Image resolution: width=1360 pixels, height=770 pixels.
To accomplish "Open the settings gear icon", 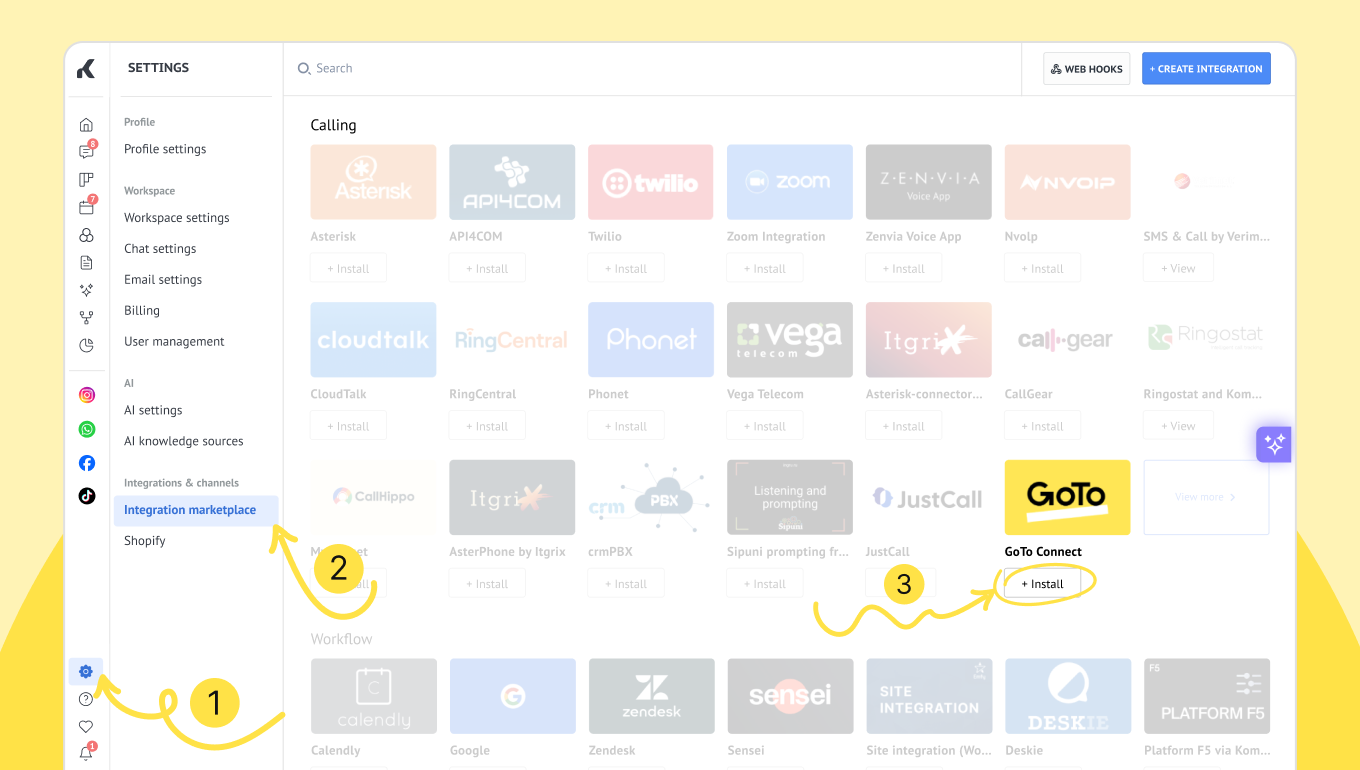I will point(86,671).
